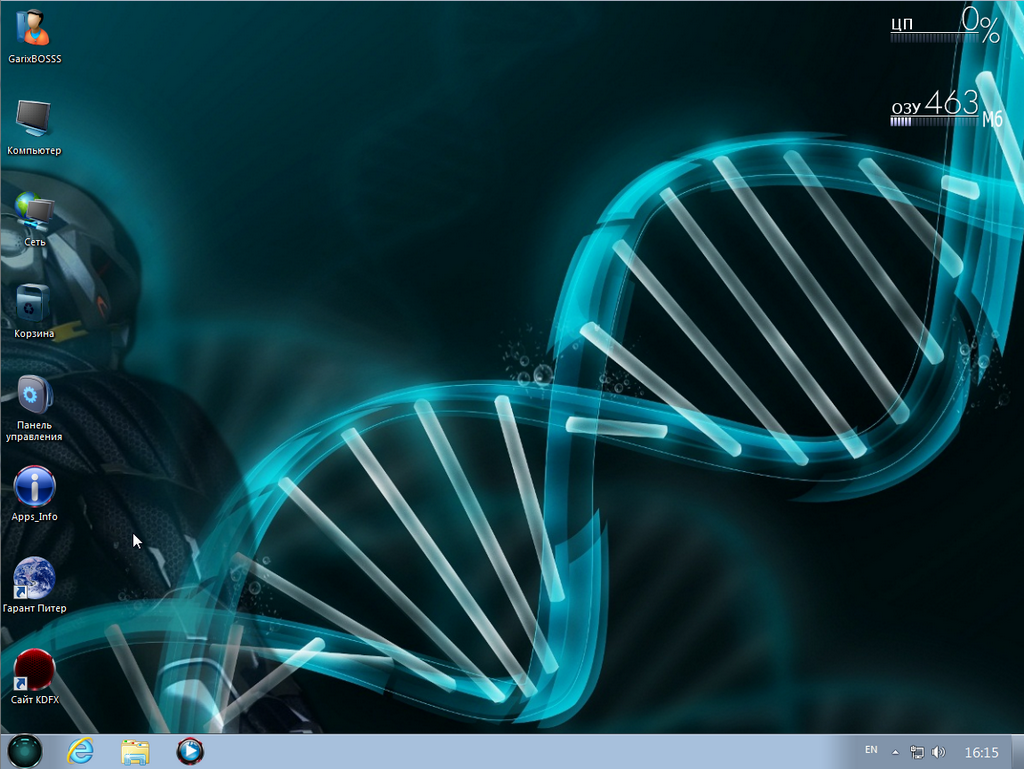The width and height of the screenshot is (1024, 769).
Task: Open the 16:15 clock in the tray
Action: coord(982,753)
